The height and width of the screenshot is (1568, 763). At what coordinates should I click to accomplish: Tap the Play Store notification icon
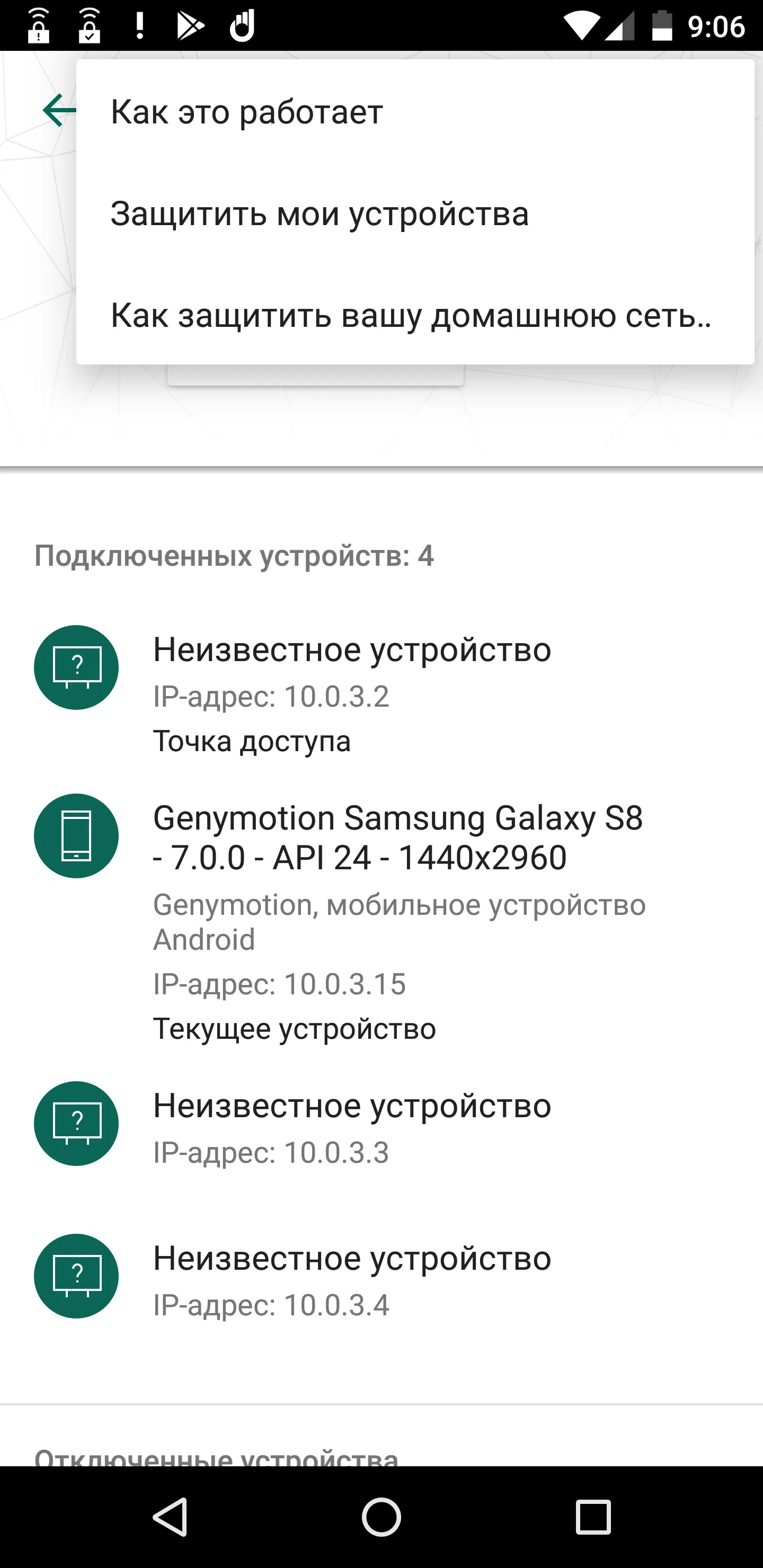[x=189, y=25]
